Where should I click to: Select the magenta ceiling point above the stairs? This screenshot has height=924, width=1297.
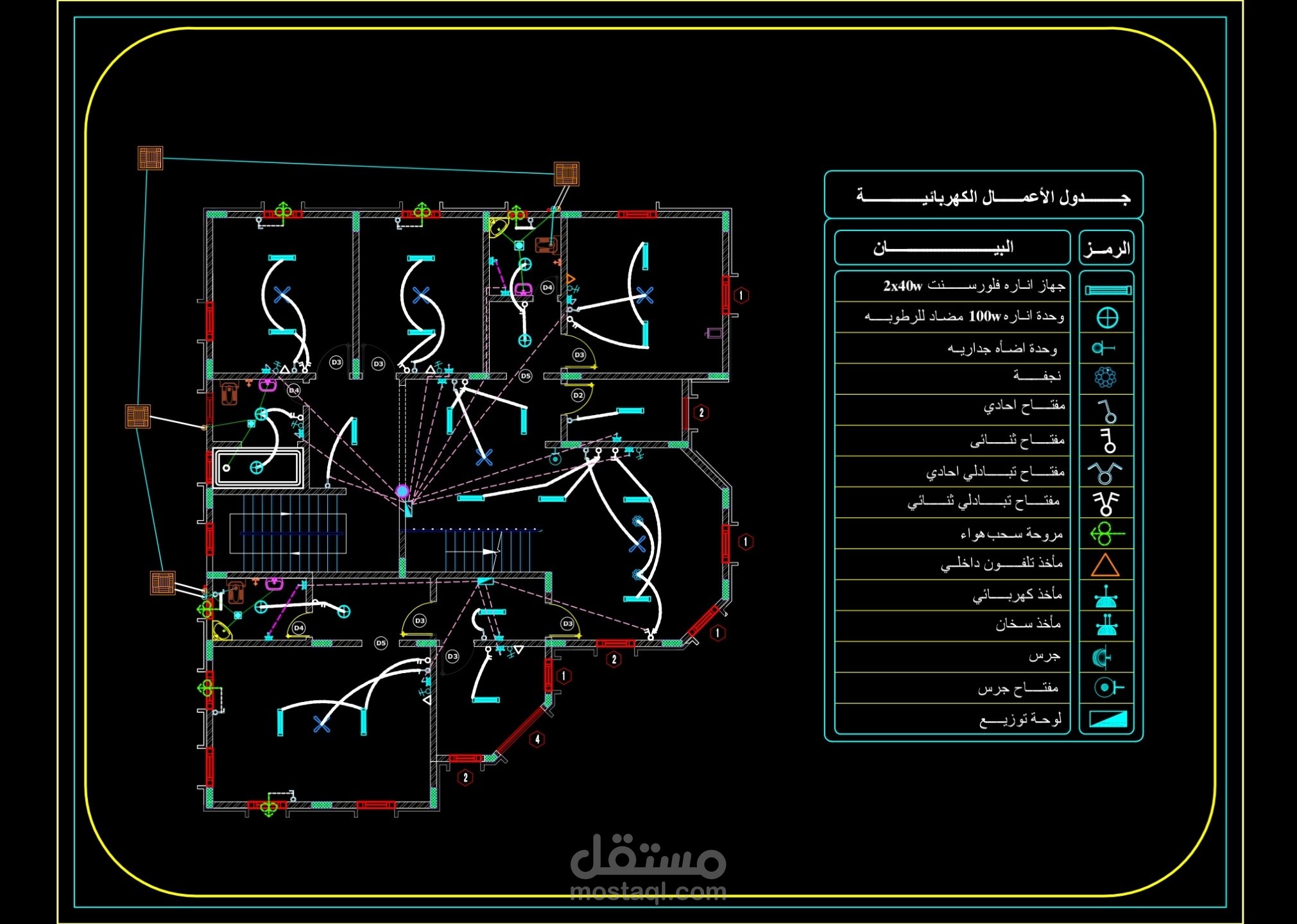pos(402,492)
